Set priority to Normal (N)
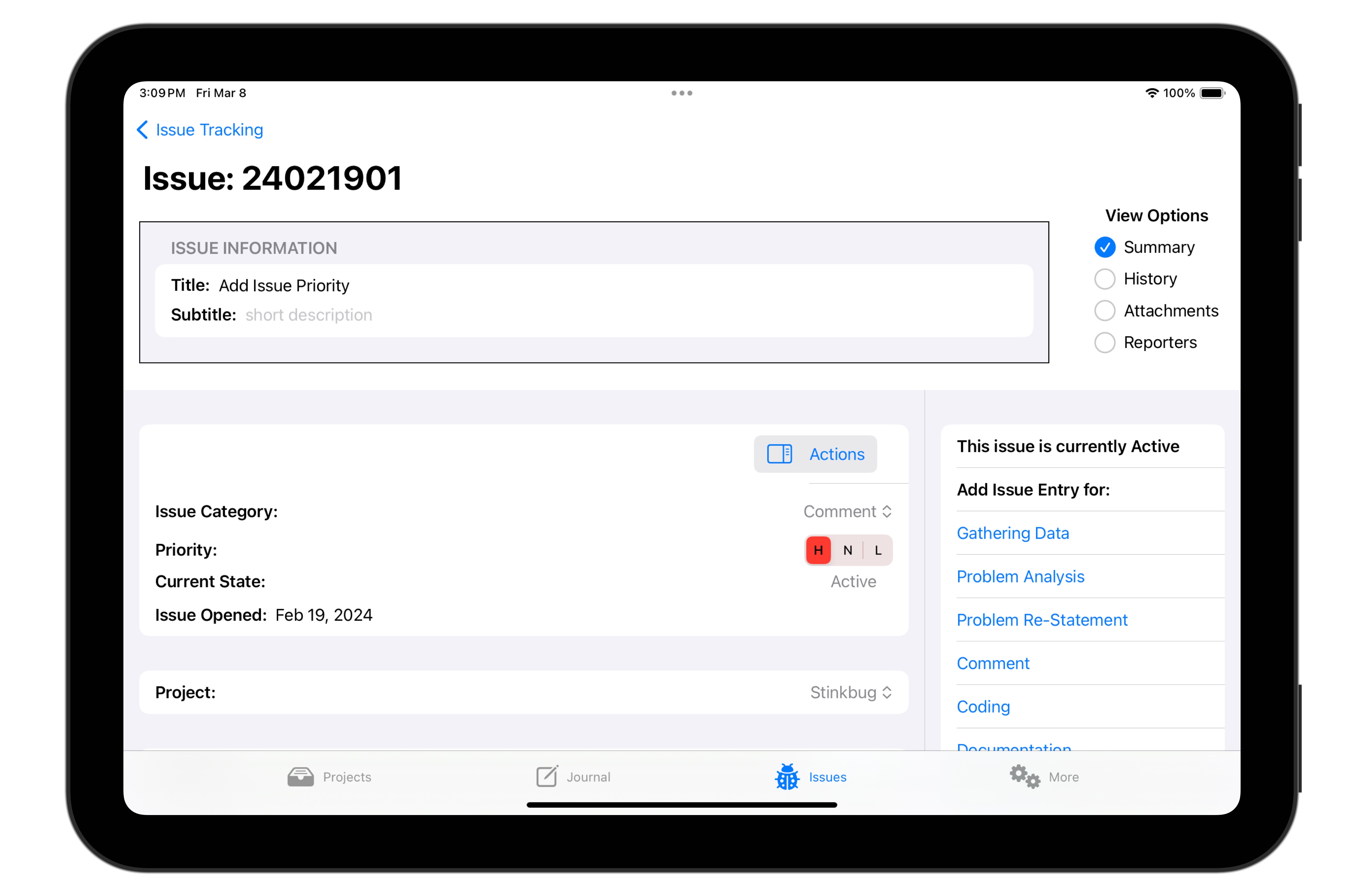This screenshot has width=1364, height=896. pyautogui.click(x=848, y=550)
